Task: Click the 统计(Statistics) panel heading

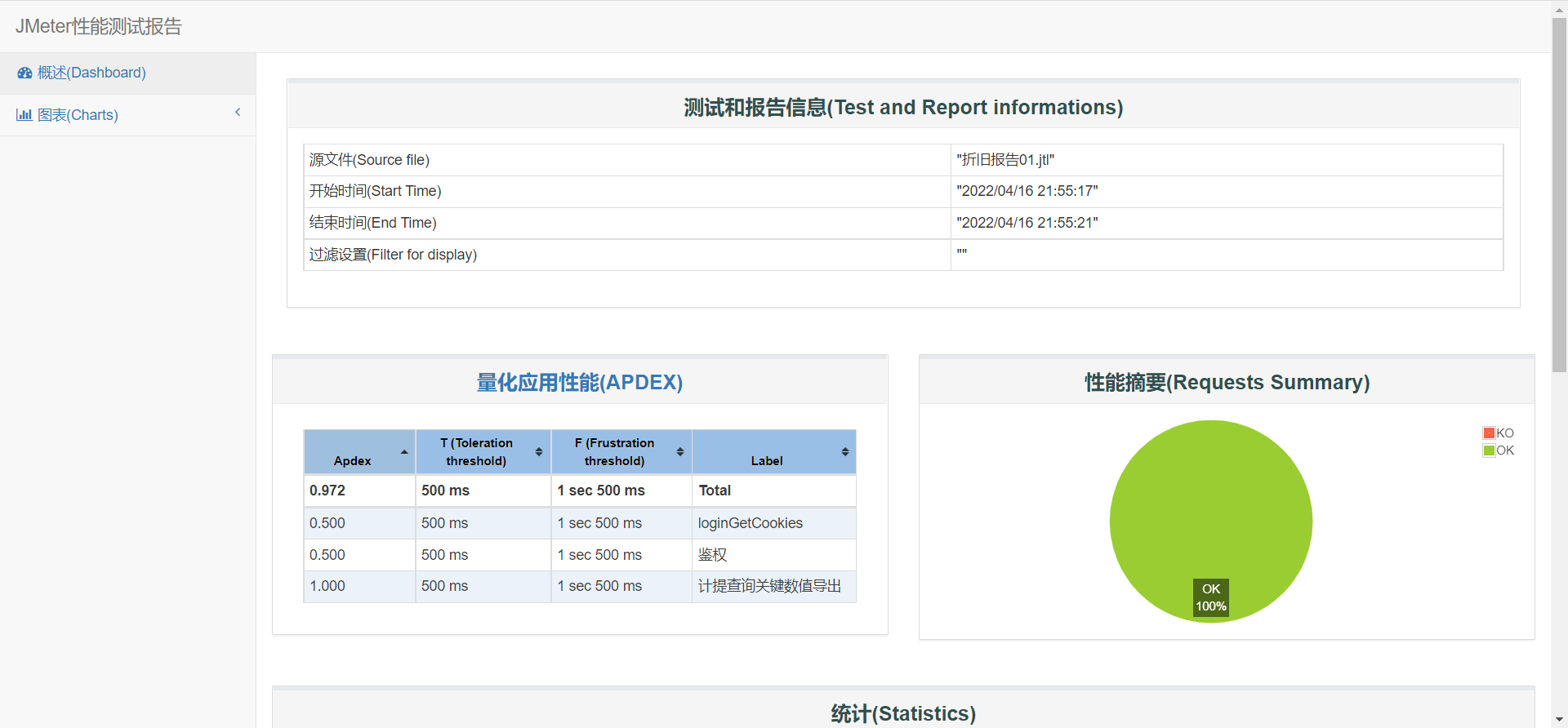Action: (903, 713)
